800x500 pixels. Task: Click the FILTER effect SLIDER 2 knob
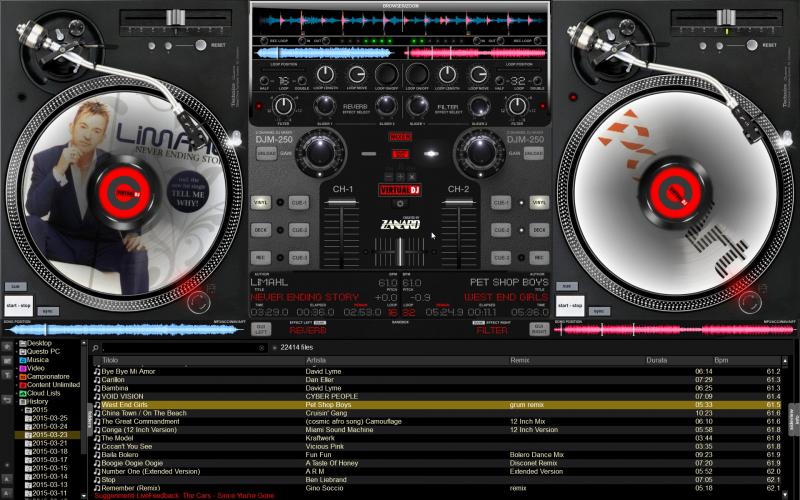479,106
